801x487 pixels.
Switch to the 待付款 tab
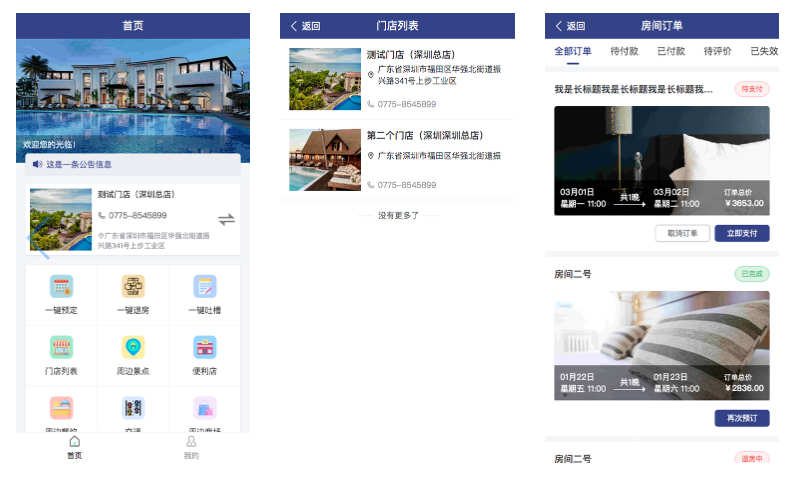coord(624,51)
